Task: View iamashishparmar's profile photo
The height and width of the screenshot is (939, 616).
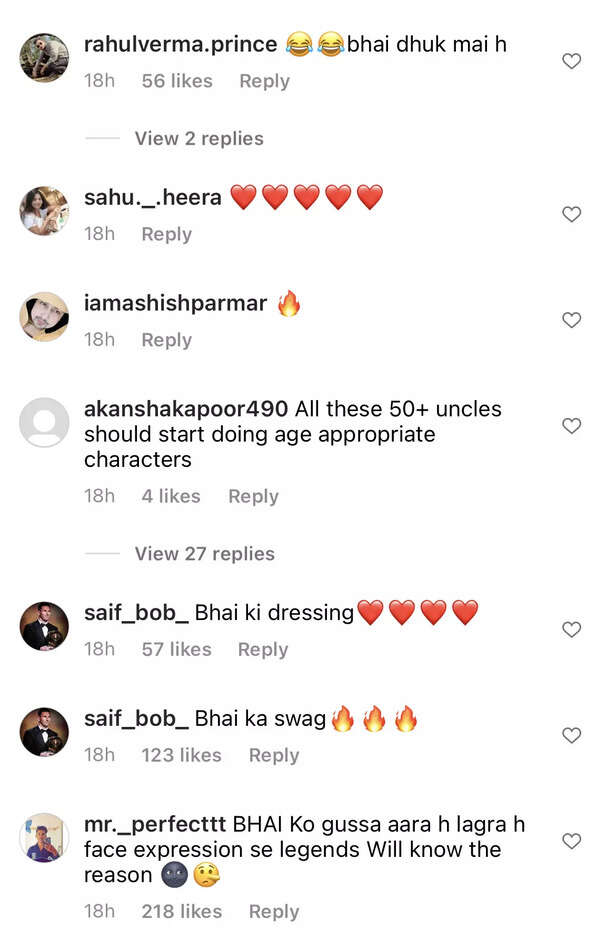Action: pos(45,317)
